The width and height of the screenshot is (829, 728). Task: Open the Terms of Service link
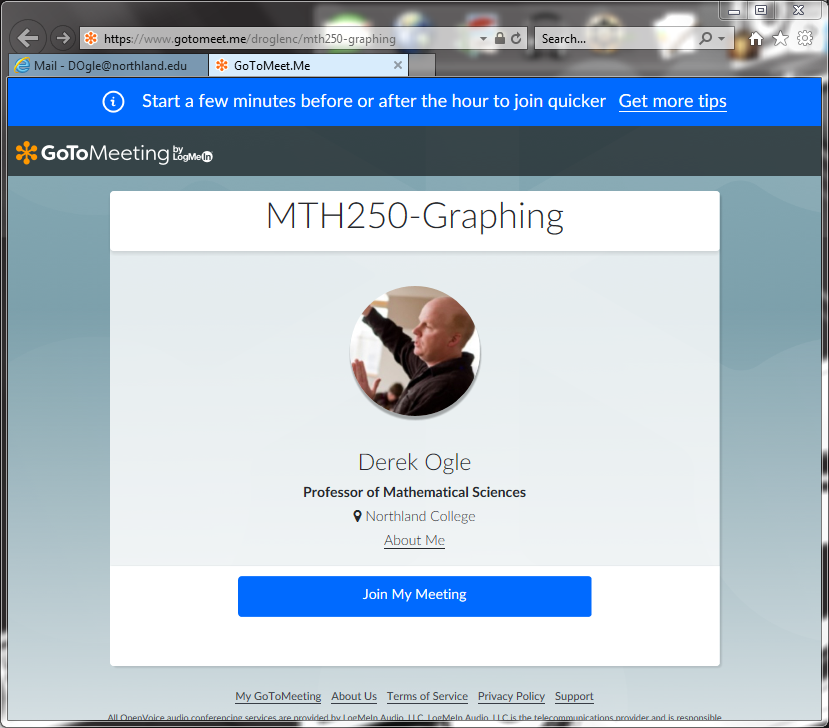[427, 696]
